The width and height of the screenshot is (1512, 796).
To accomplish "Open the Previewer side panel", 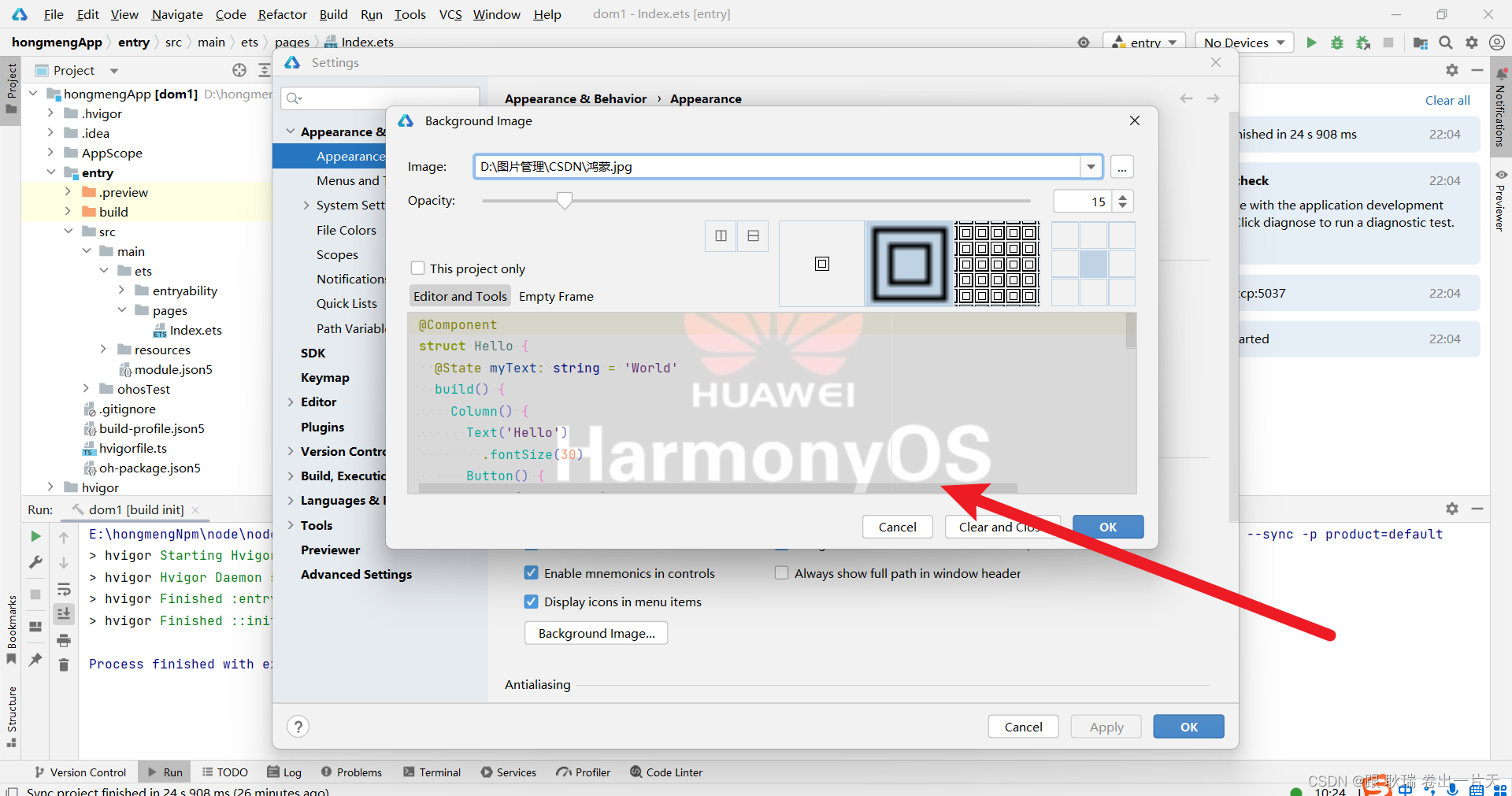I will [x=1501, y=202].
